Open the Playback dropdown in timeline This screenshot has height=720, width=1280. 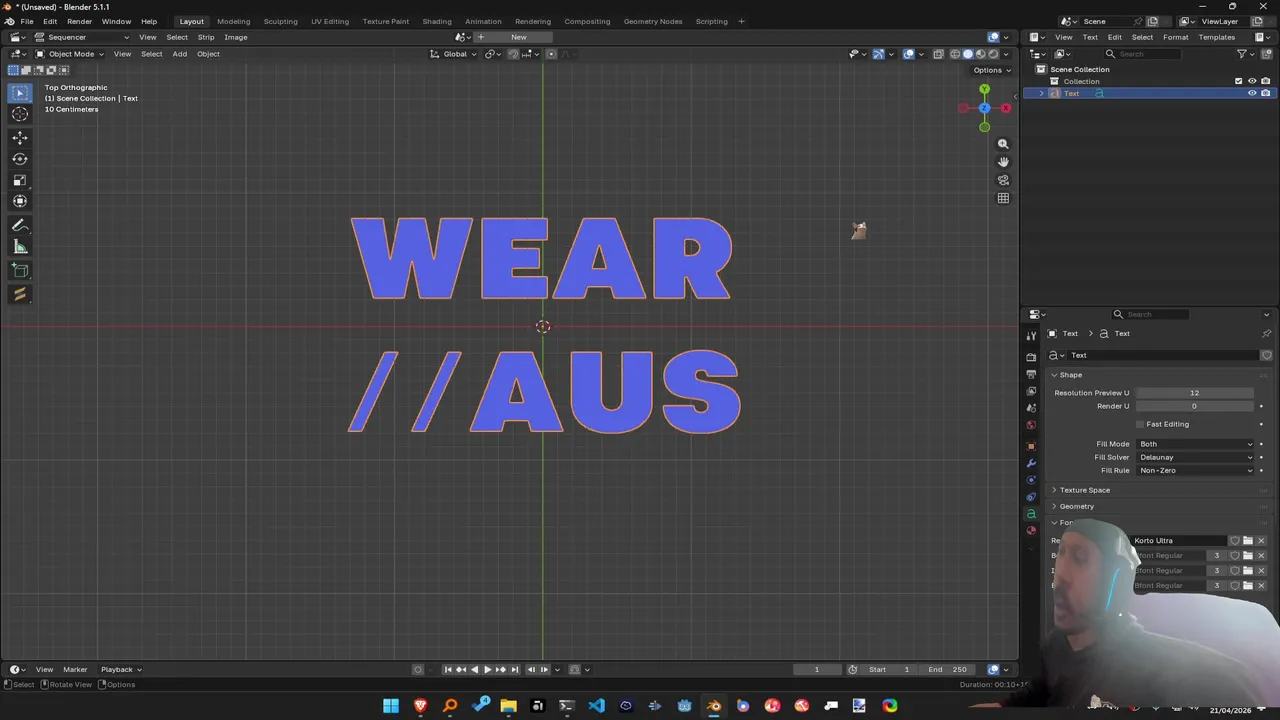120,669
